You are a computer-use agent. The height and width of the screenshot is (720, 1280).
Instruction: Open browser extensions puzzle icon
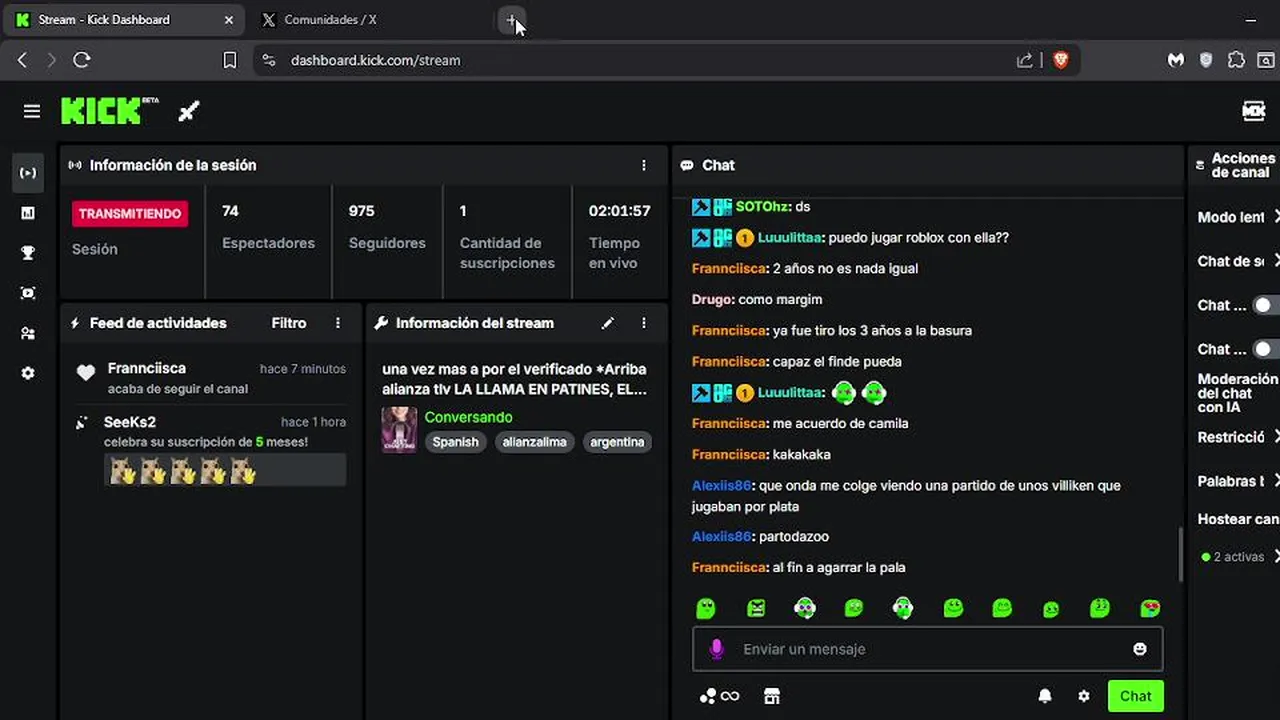tap(1236, 60)
